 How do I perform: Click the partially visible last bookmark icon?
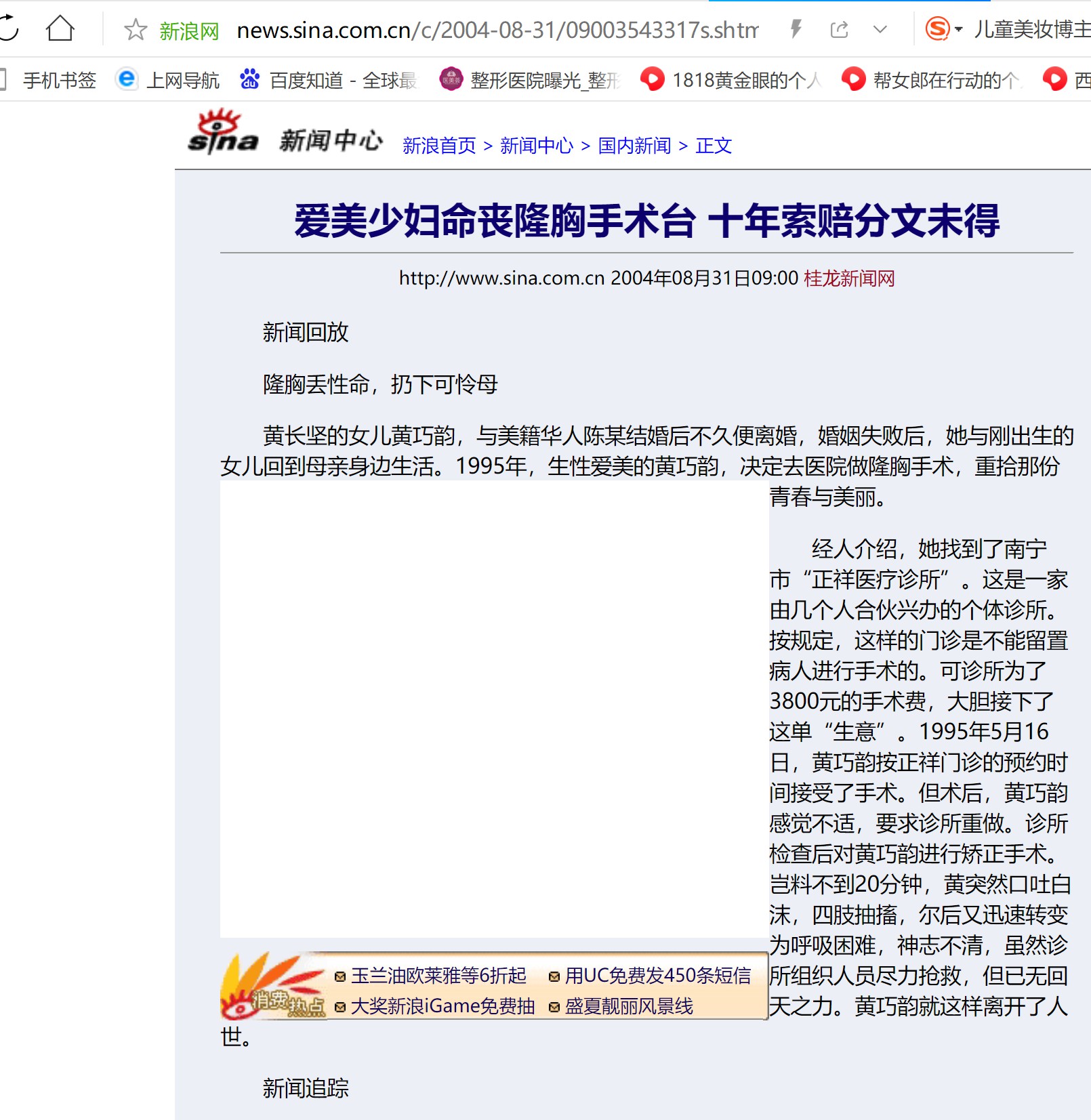pyautogui.click(x=1054, y=79)
